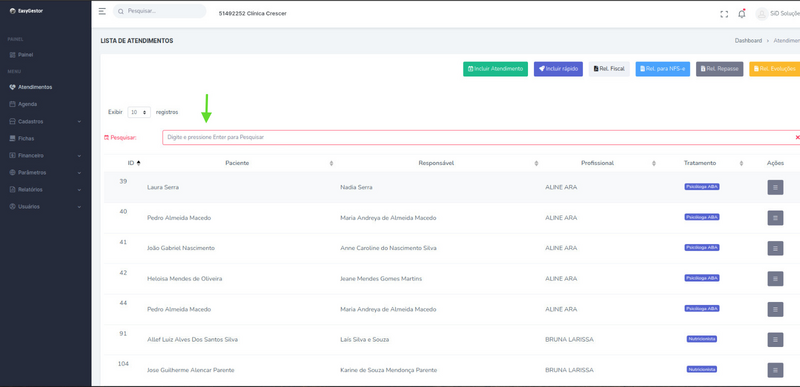This screenshot has width=800, height=387.
Task: Open the Rel. para NFS-e report button
Action: tap(663, 69)
